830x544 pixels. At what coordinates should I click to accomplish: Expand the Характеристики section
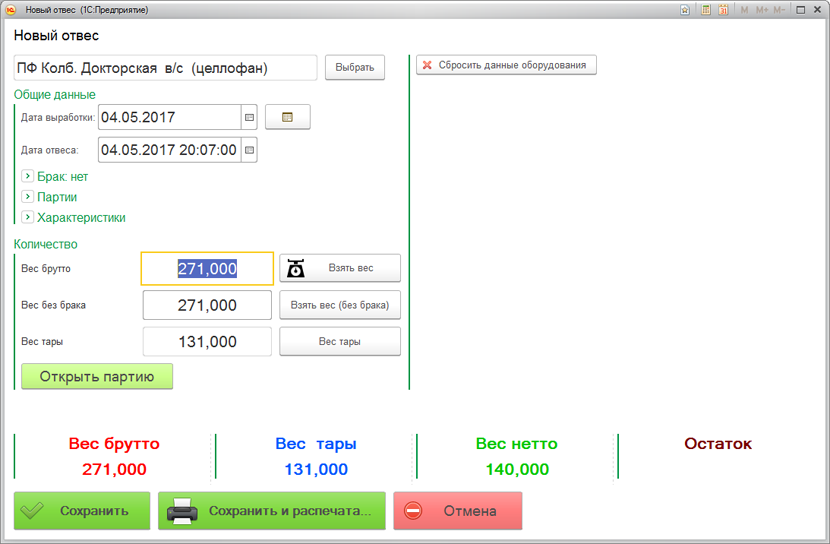pyautogui.click(x=28, y=217)
